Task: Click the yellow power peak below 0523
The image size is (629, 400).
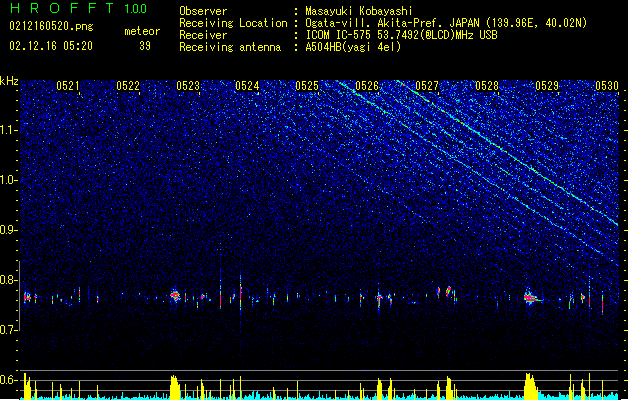Action: (174, 387)
